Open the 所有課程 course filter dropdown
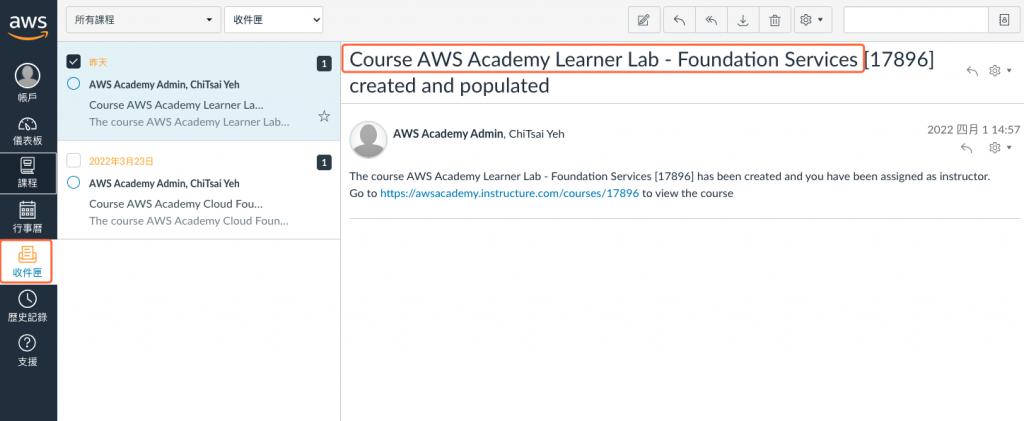Image resolution: width=1024 pixels, height=421 pixels. click(x=143, y=20)
